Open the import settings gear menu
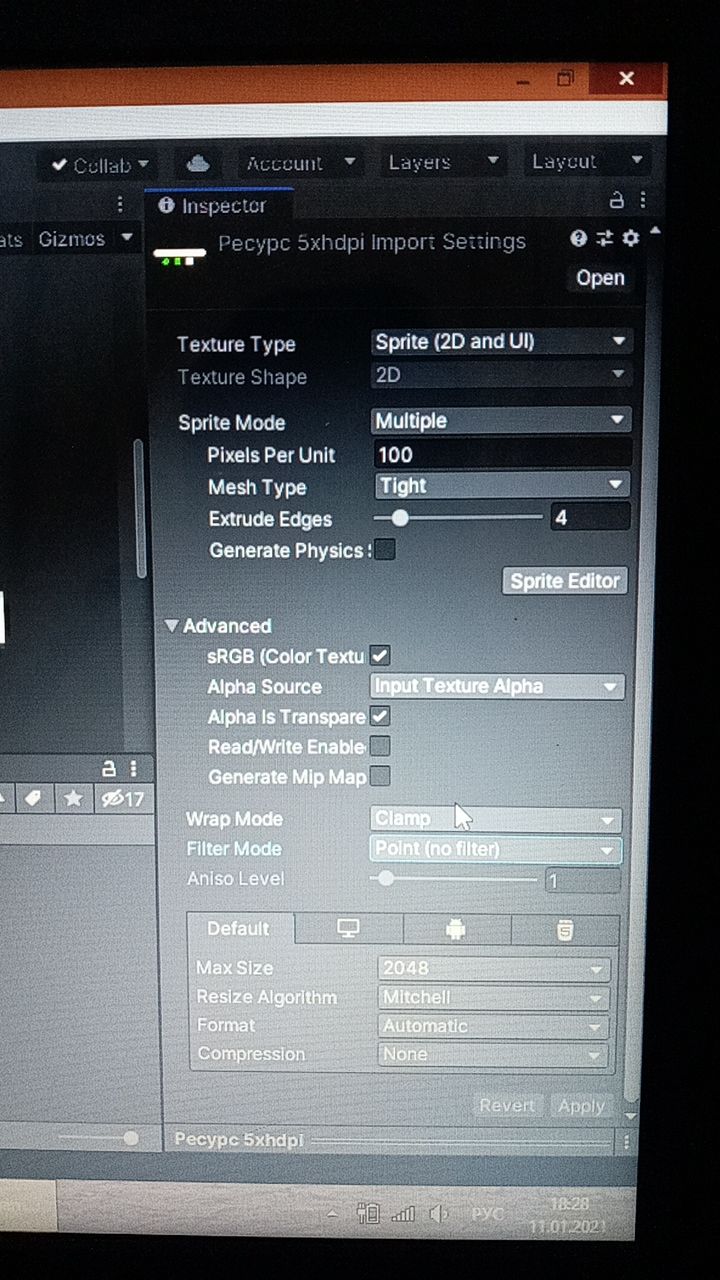This screenshot has width=720, height=1280. coord(630,238)
